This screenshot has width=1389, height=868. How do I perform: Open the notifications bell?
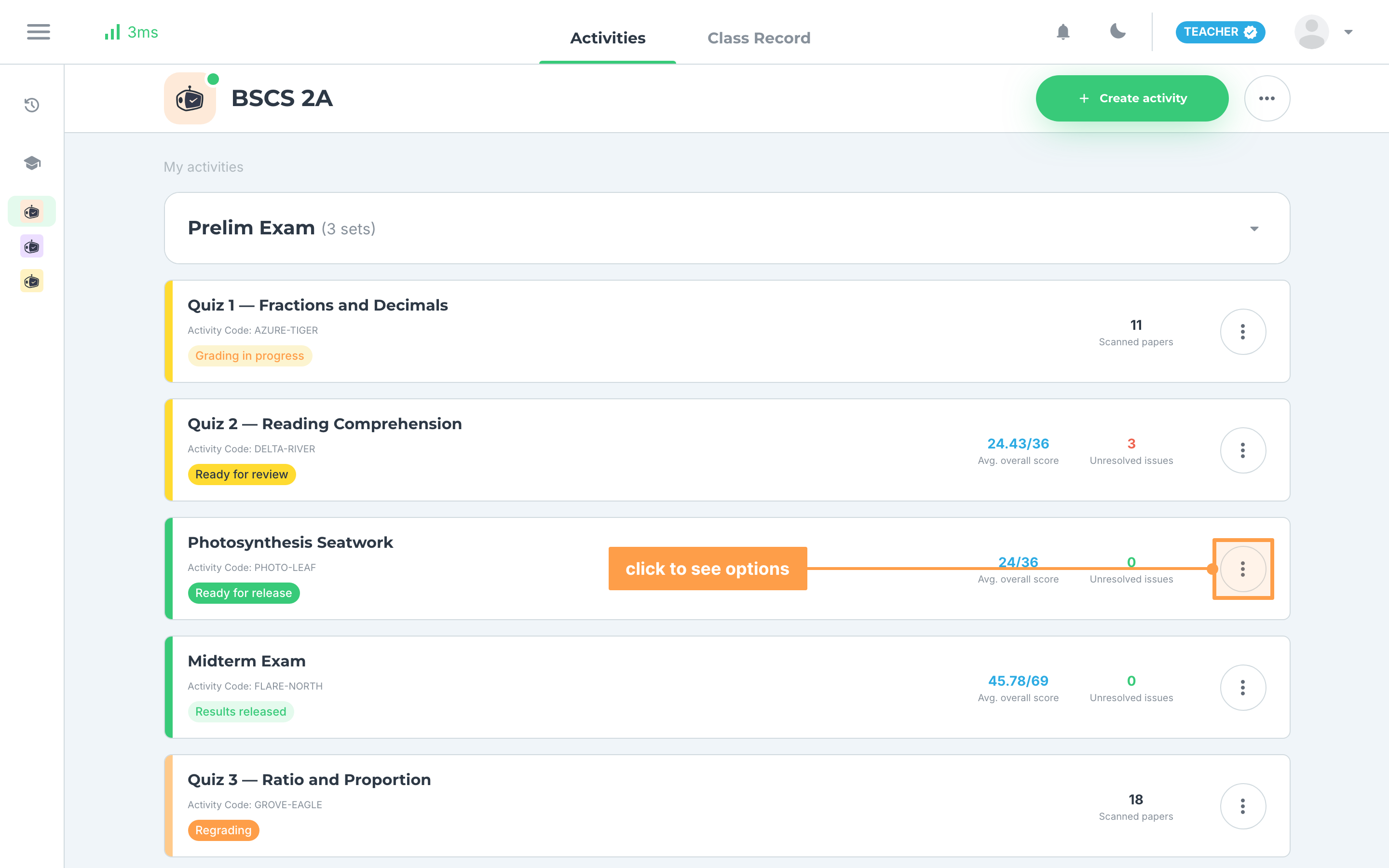[x=1063, y=31]
